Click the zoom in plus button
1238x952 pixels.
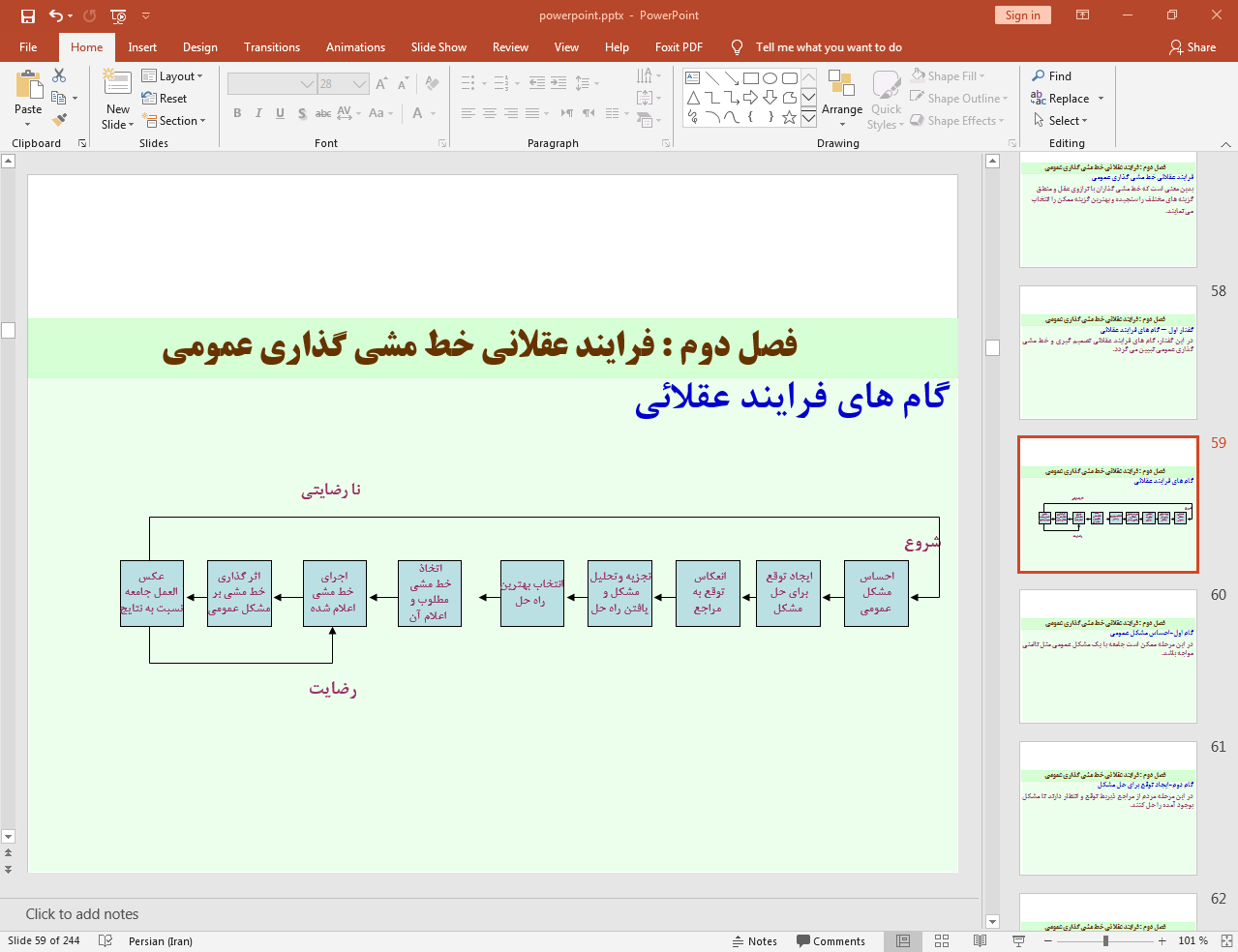tap(1163, 941)
